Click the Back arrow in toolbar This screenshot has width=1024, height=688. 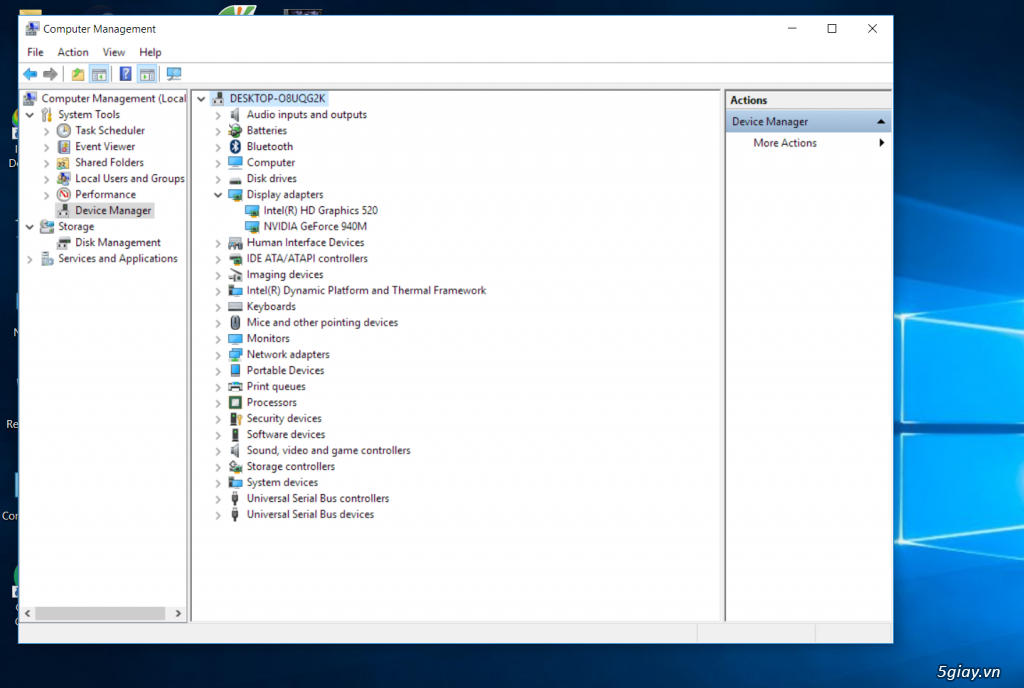point(30,74)
